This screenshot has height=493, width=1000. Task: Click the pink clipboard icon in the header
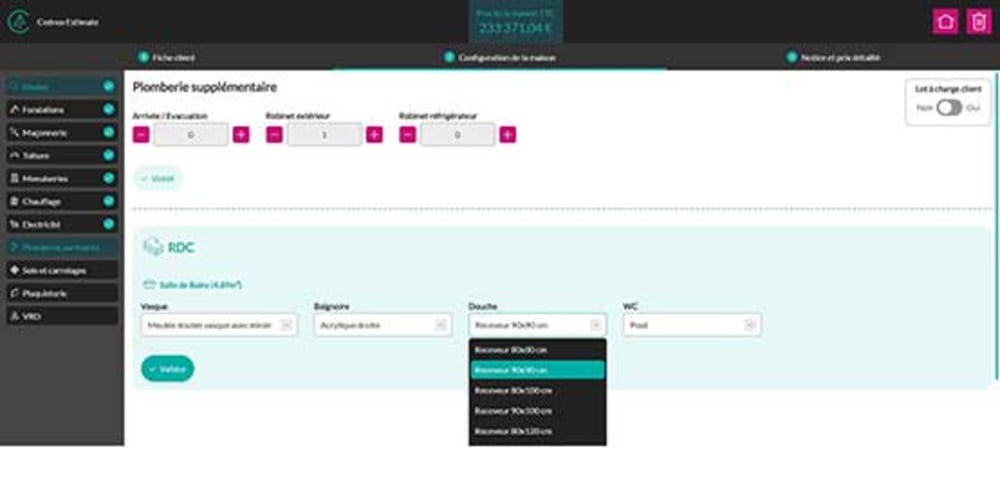[x=977, y=22]
